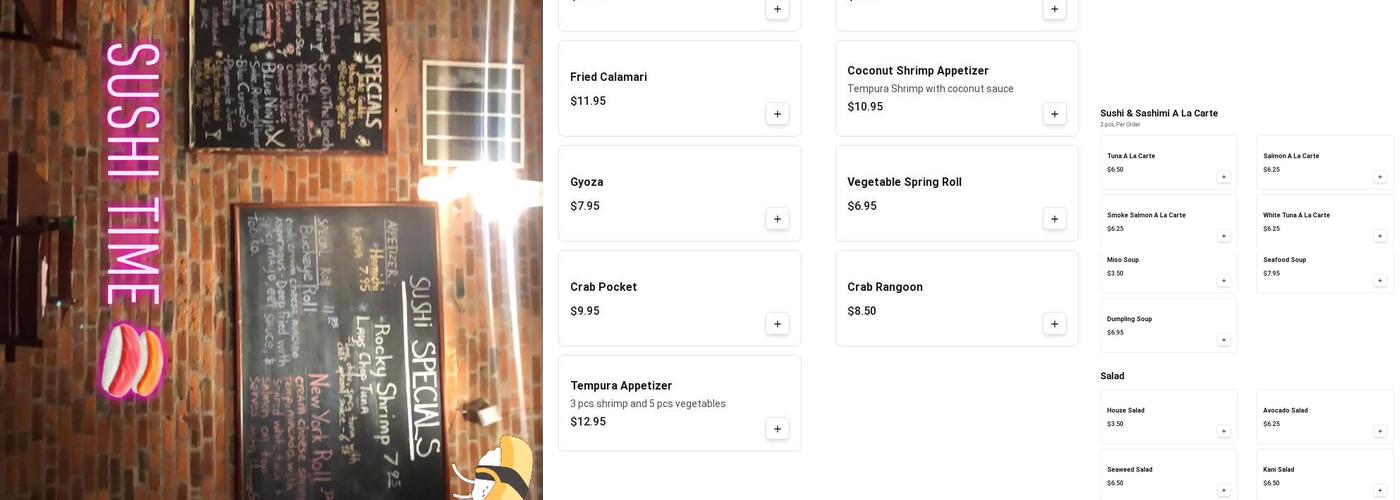The image size is (1400, 500).
Task: Open the Tempura Appetizer description
Action: click(648, 404)
